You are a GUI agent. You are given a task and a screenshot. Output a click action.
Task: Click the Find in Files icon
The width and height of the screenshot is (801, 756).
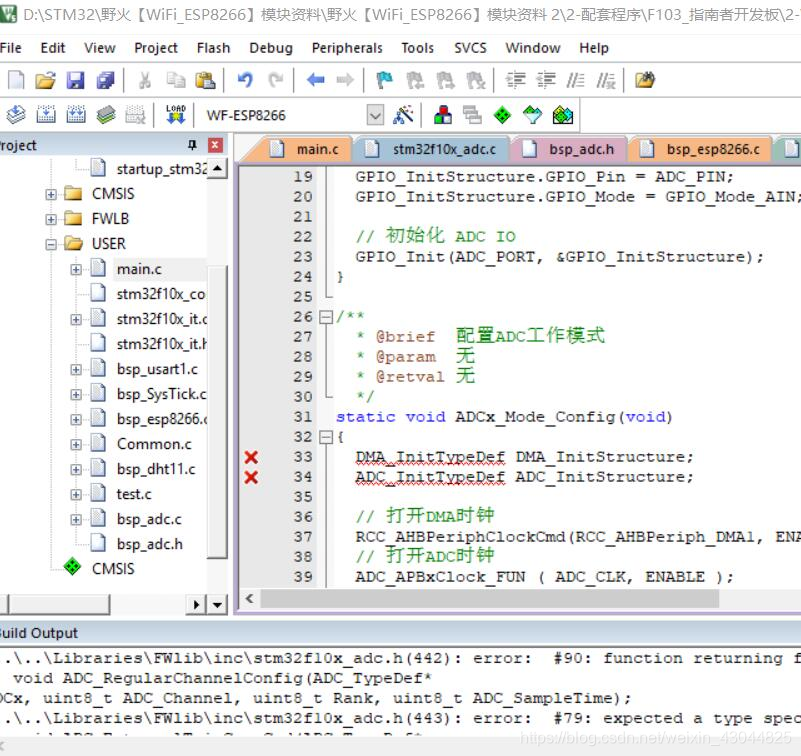[645, 80]
